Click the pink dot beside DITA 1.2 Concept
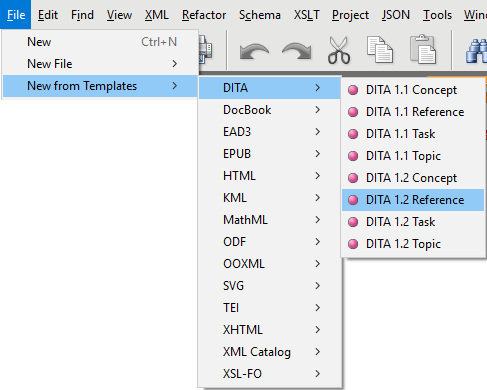This screenshot has height=390, width=487. coord(353,178)
